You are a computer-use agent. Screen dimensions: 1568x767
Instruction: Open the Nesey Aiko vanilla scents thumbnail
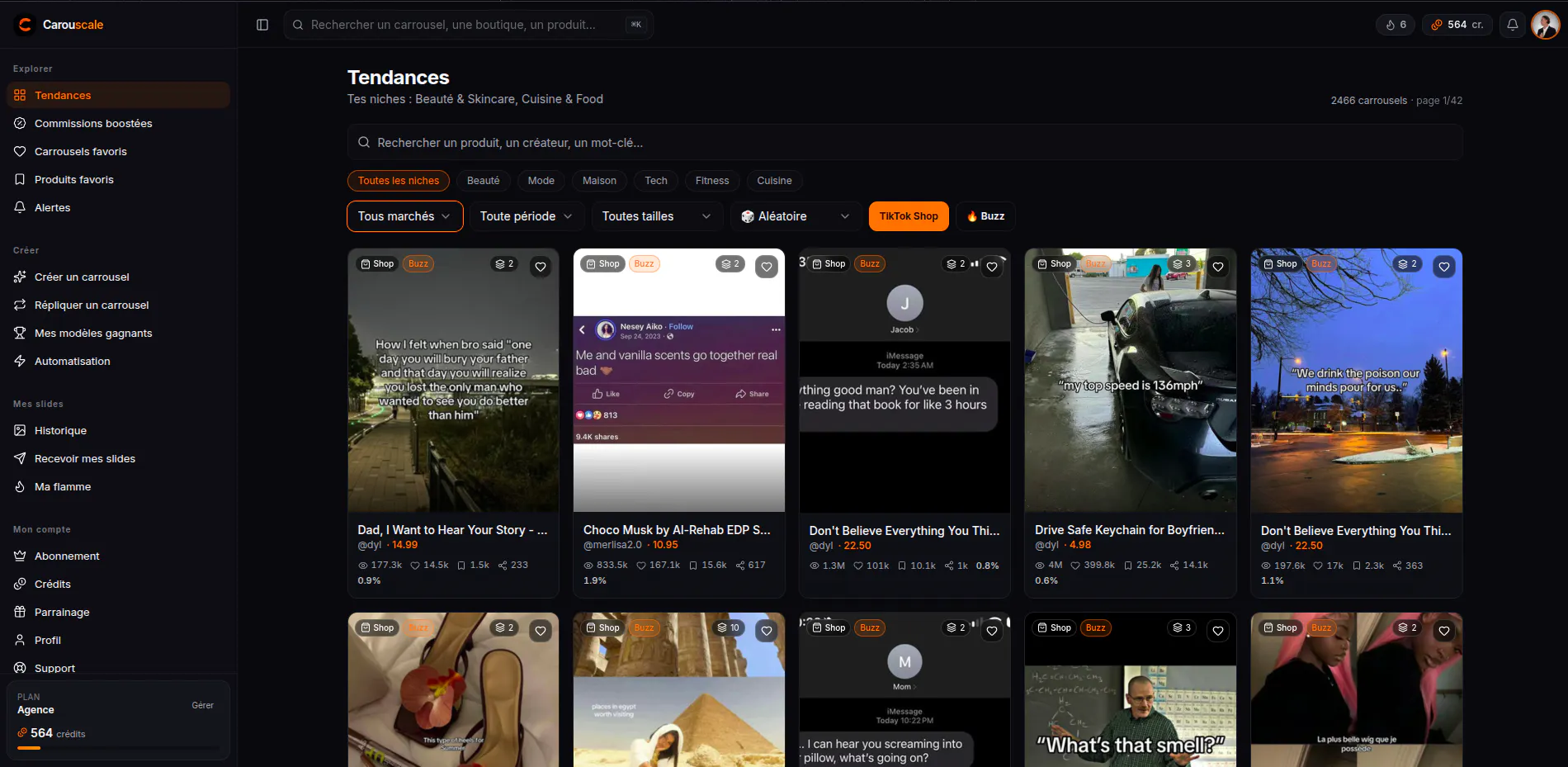pos(679,381)
